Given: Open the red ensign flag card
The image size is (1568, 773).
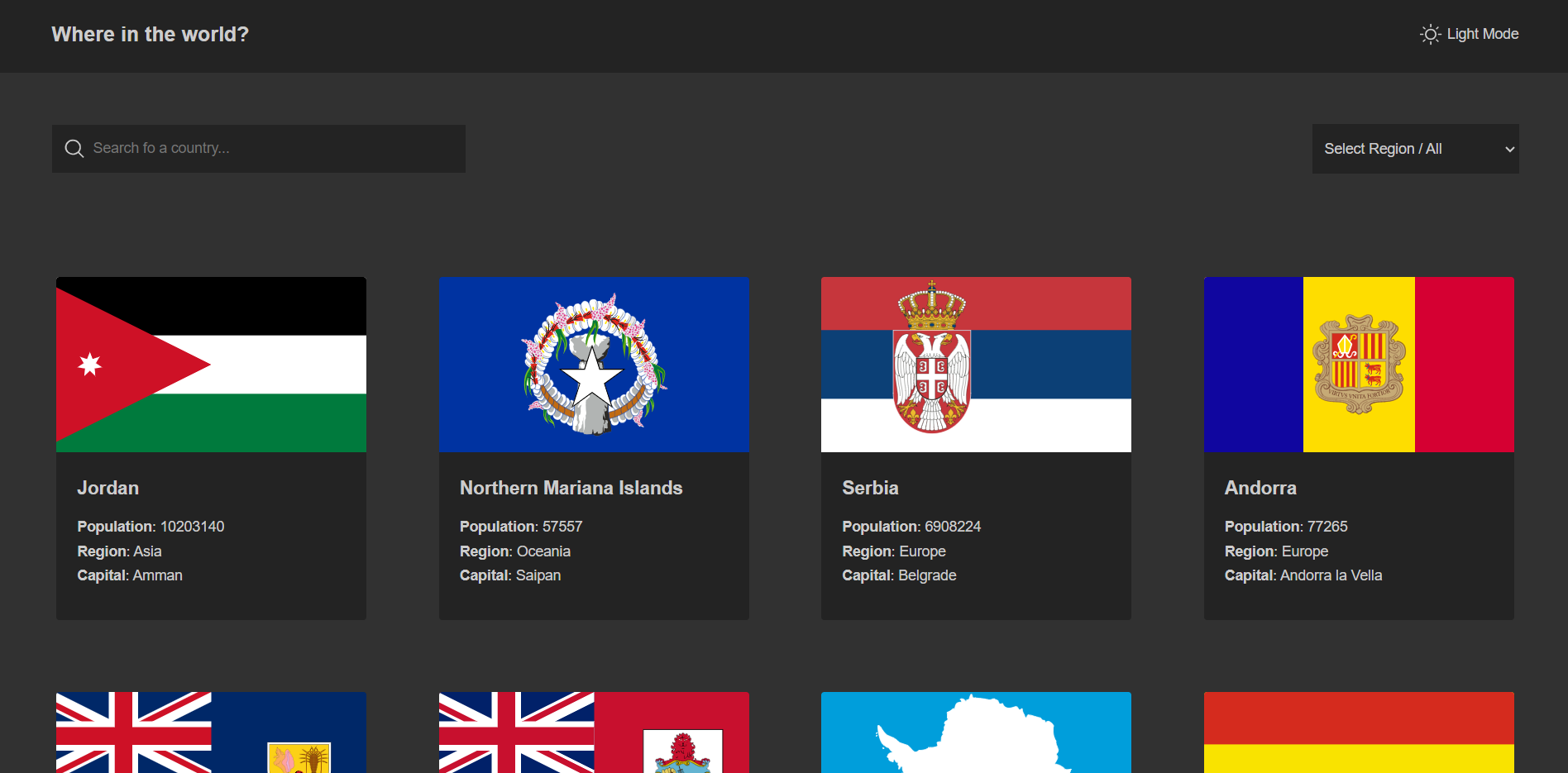Looking at the screenshot, I should tap(594, 732).
